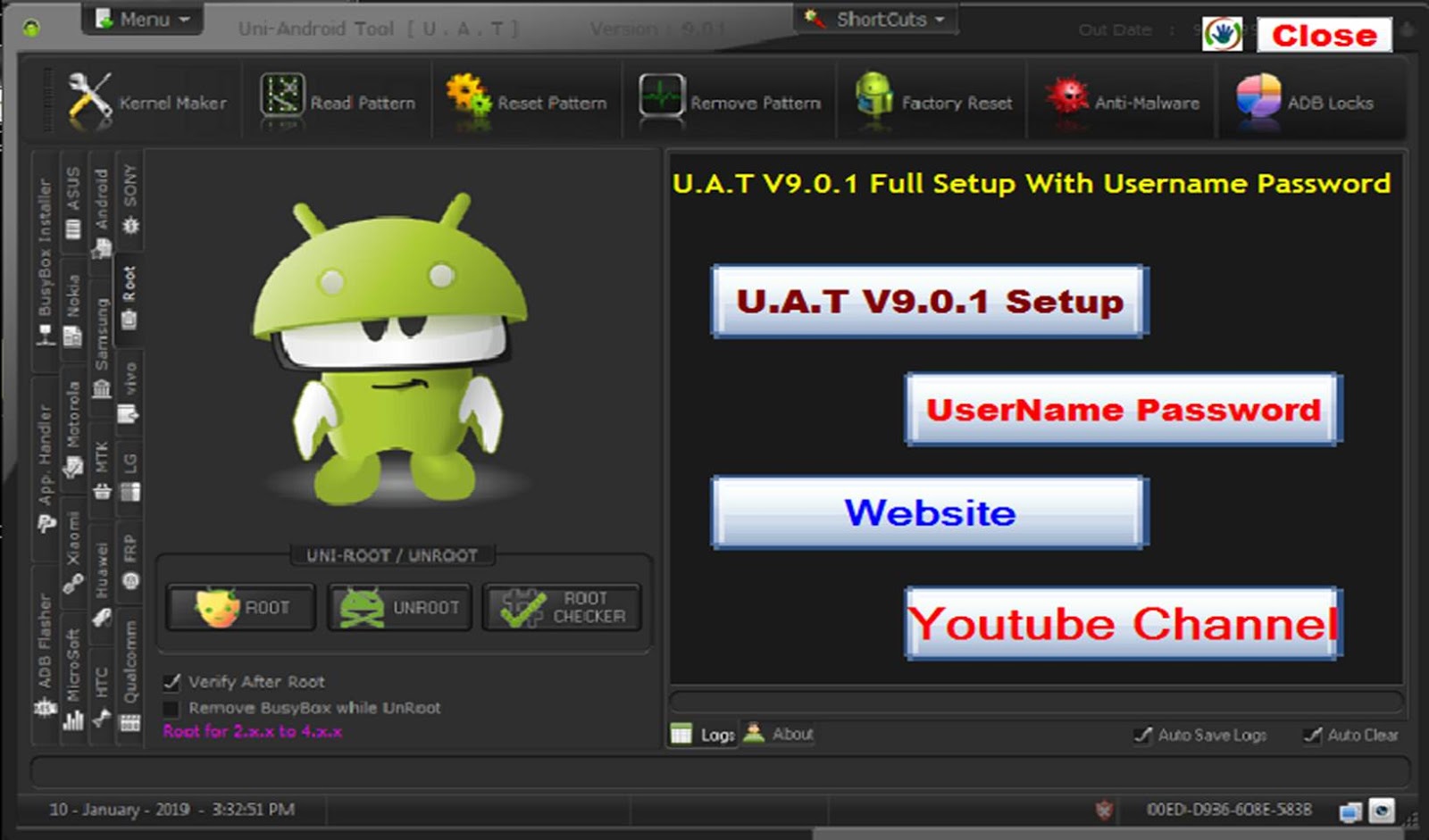Image resolution: width=1429 pixels, height=840 pixels.
Task: Click the UserName Password button
Action: click(1124, 410)
